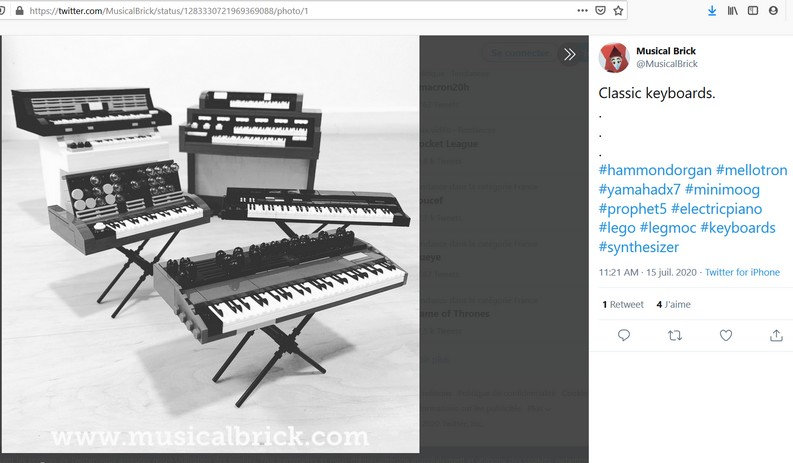Click the site padlock security icon
This screenshot has width=793, height=463.
click(x=19, y=11)
